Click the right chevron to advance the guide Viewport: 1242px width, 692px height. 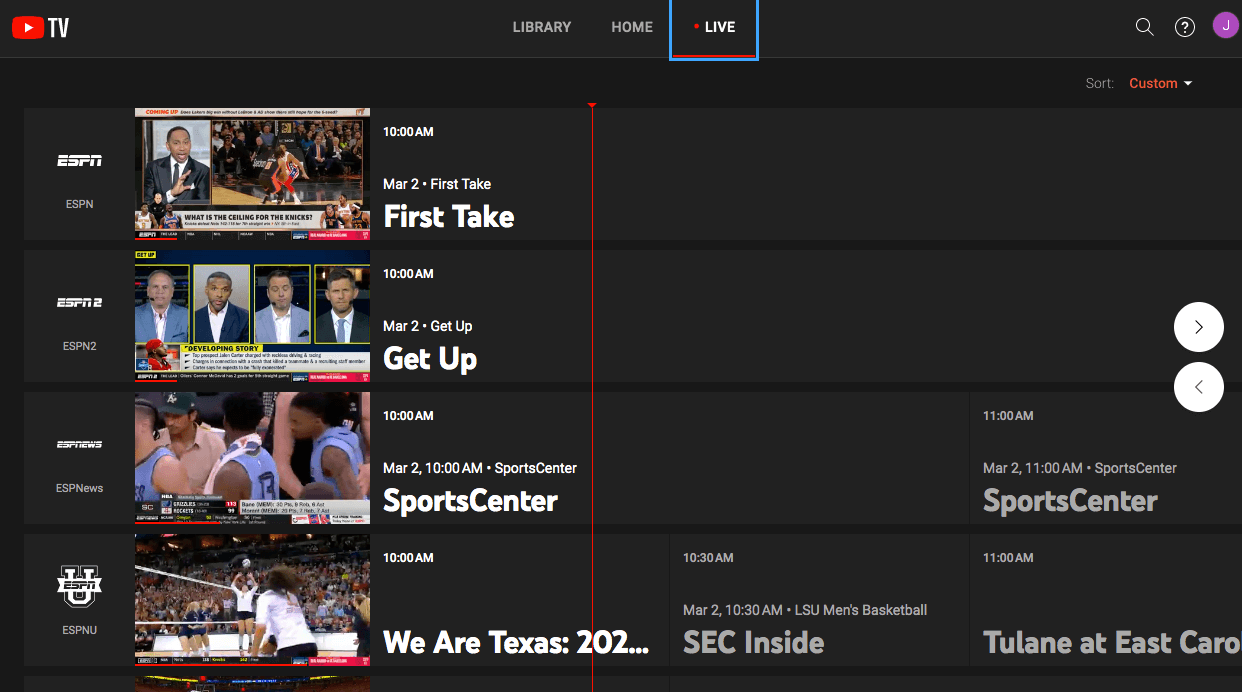click(x=1198, y=327)
